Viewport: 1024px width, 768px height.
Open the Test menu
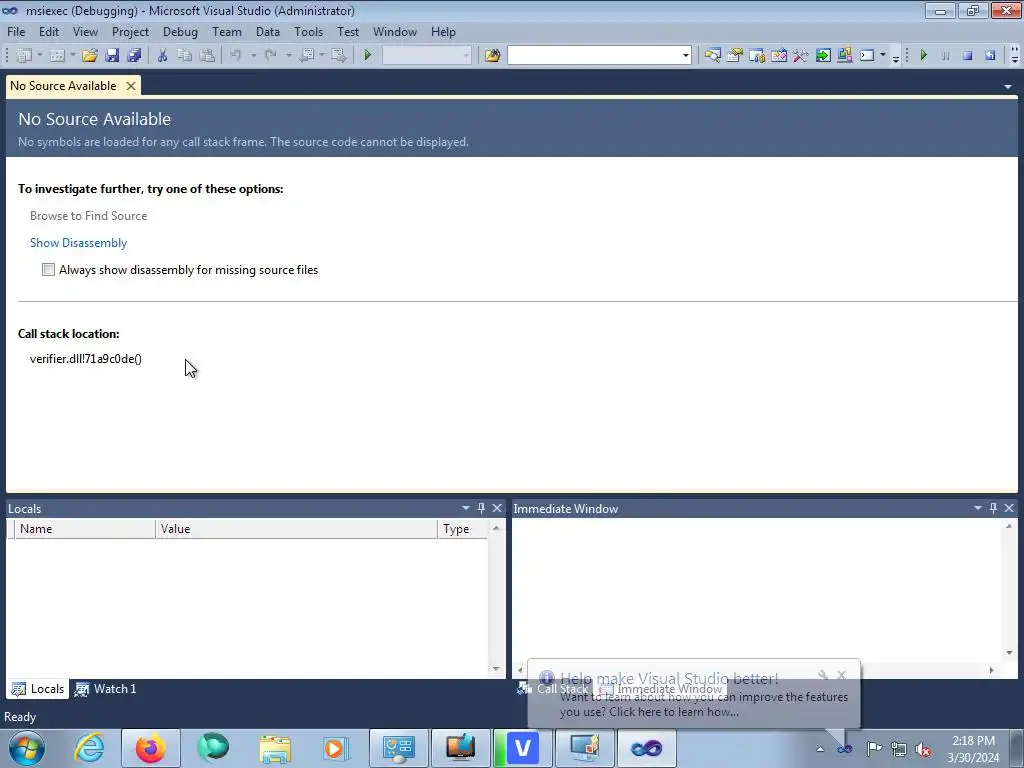click(x=348, y=32)
